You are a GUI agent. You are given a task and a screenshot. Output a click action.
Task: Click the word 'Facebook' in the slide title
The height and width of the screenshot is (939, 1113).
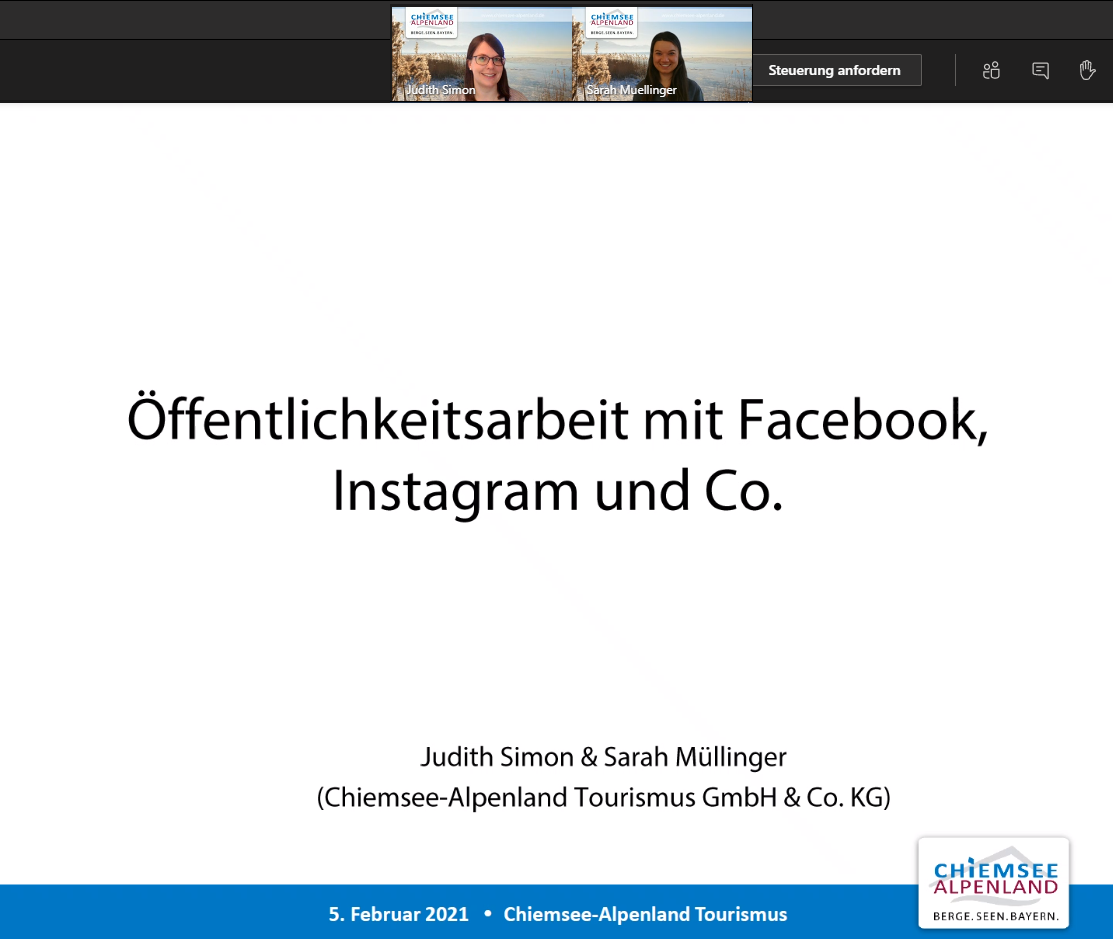(862, 421)
